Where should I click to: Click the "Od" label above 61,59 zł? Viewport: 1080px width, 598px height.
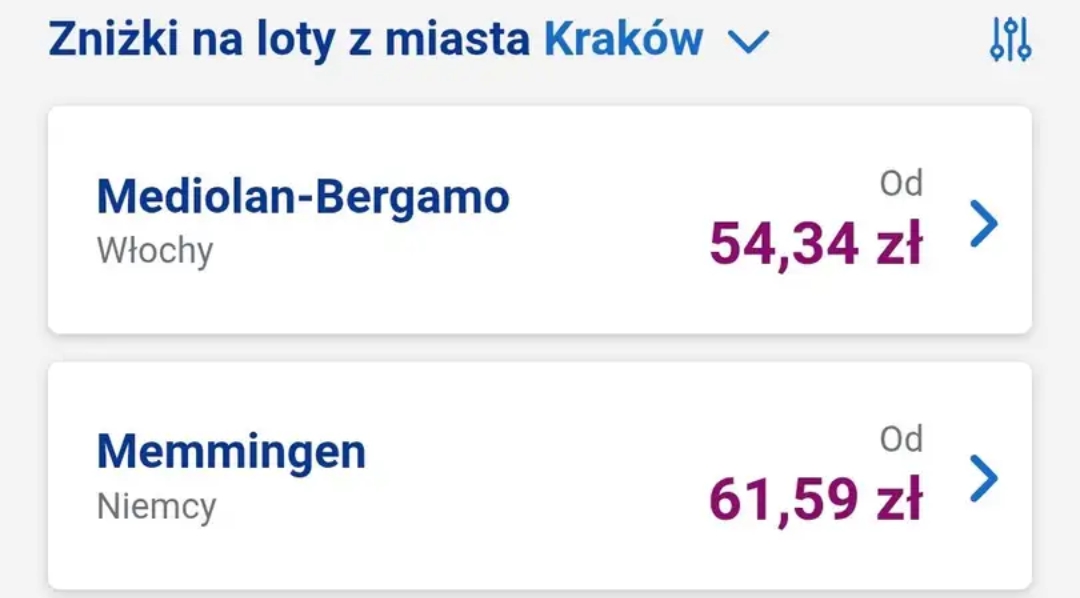pyautogui.click(x=901, y=439)
